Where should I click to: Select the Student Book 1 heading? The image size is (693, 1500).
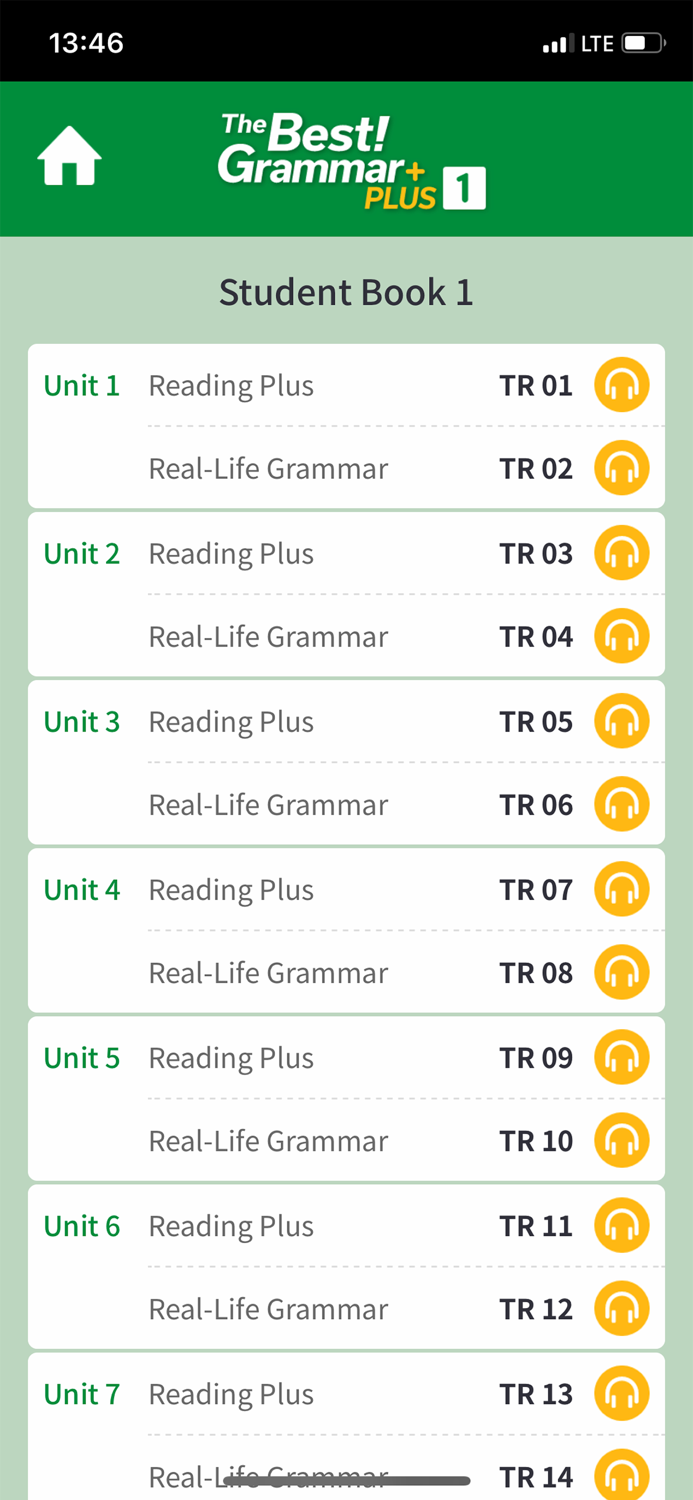point(346,291)
